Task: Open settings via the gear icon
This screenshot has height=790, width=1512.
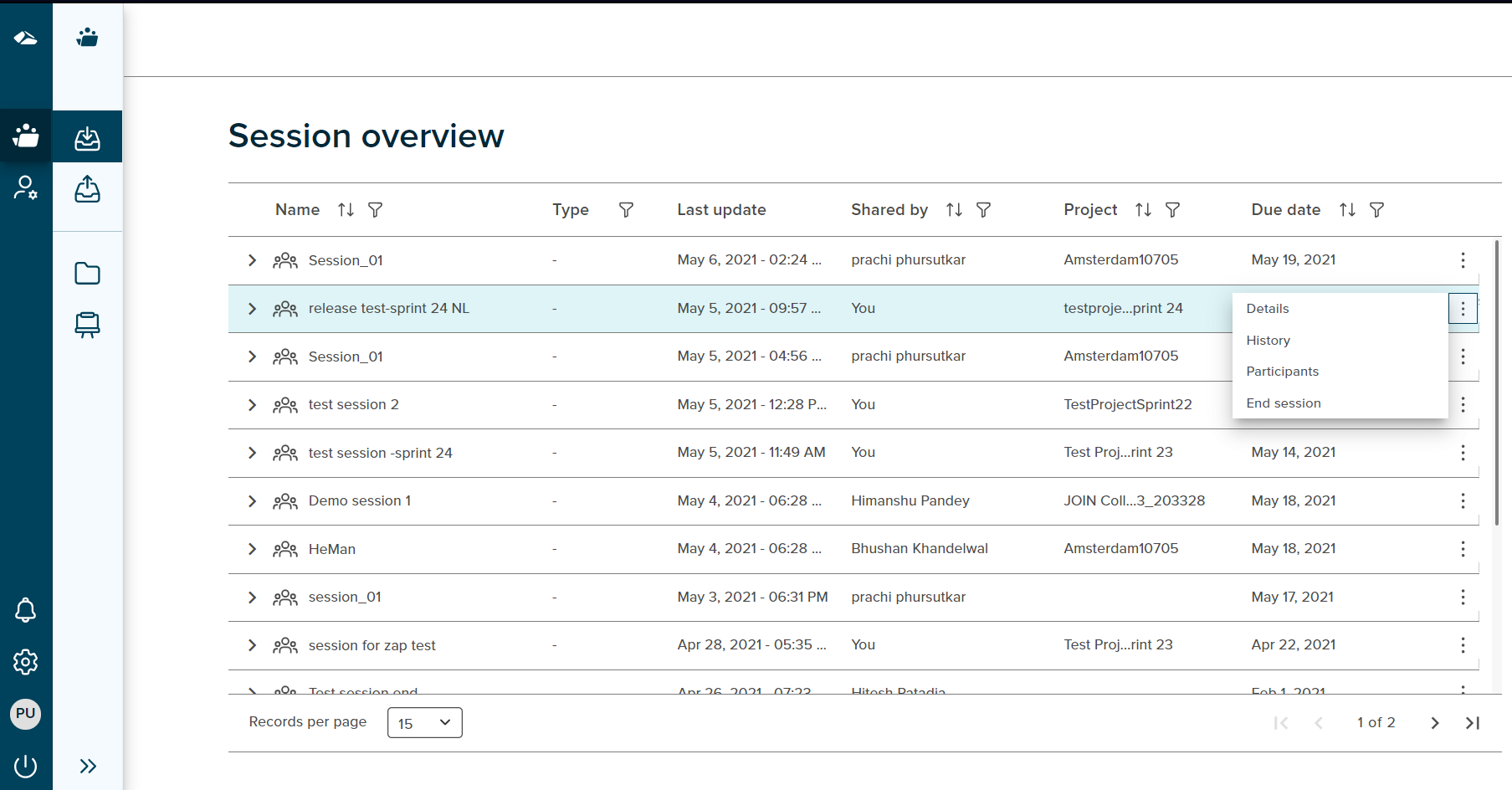Action: (x=26, y=661)
